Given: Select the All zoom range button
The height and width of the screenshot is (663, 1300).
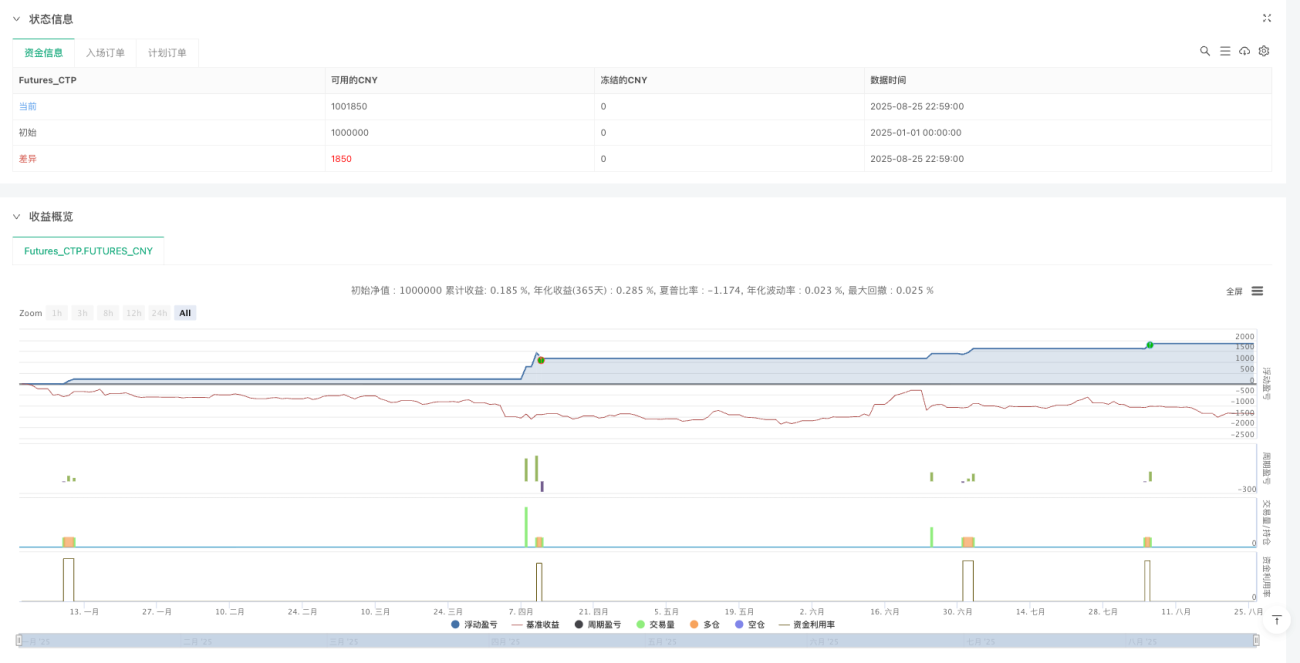Looking at the screenshot, I should (x=185, y=313).
